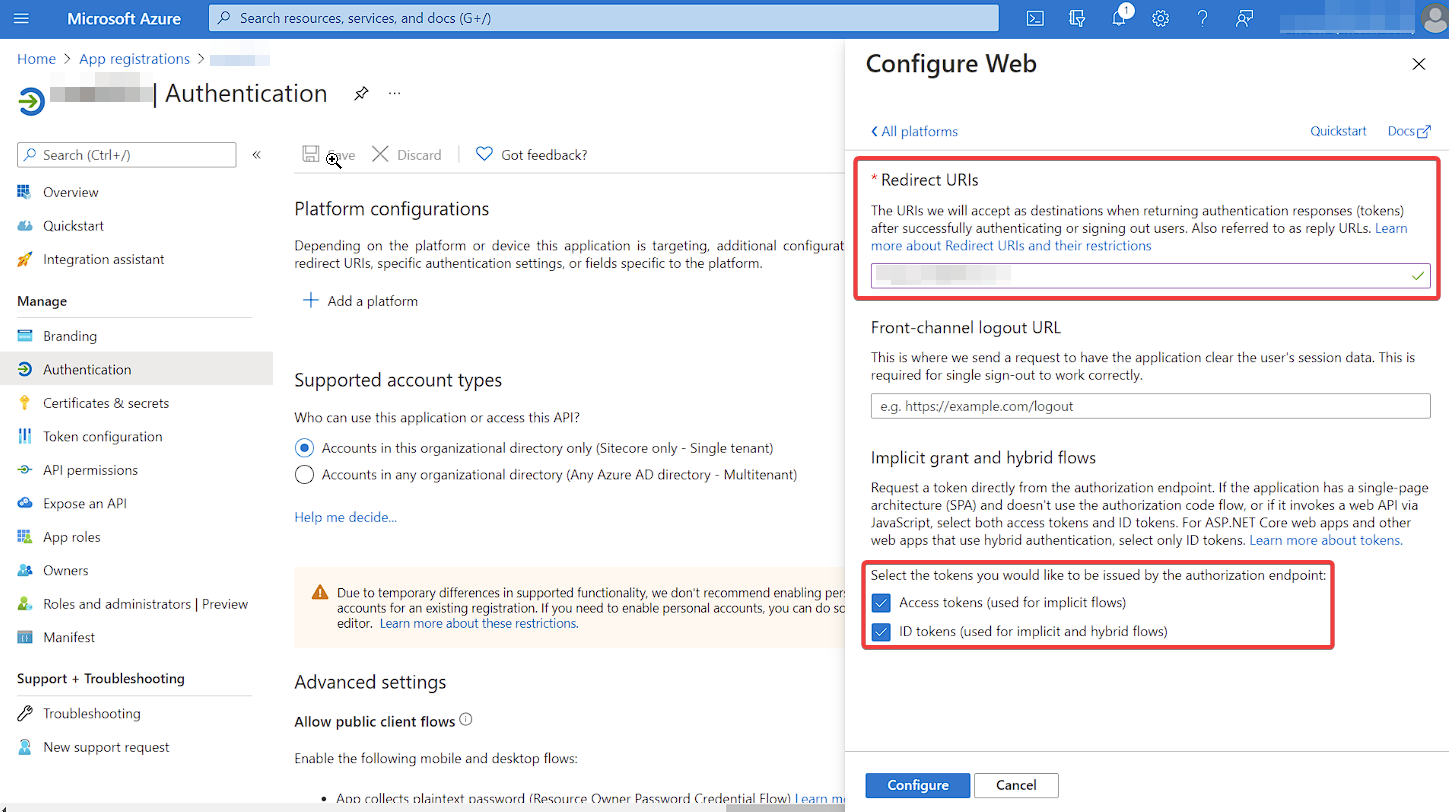
Task: Discard authentication changes
Action: click(407, 155)
